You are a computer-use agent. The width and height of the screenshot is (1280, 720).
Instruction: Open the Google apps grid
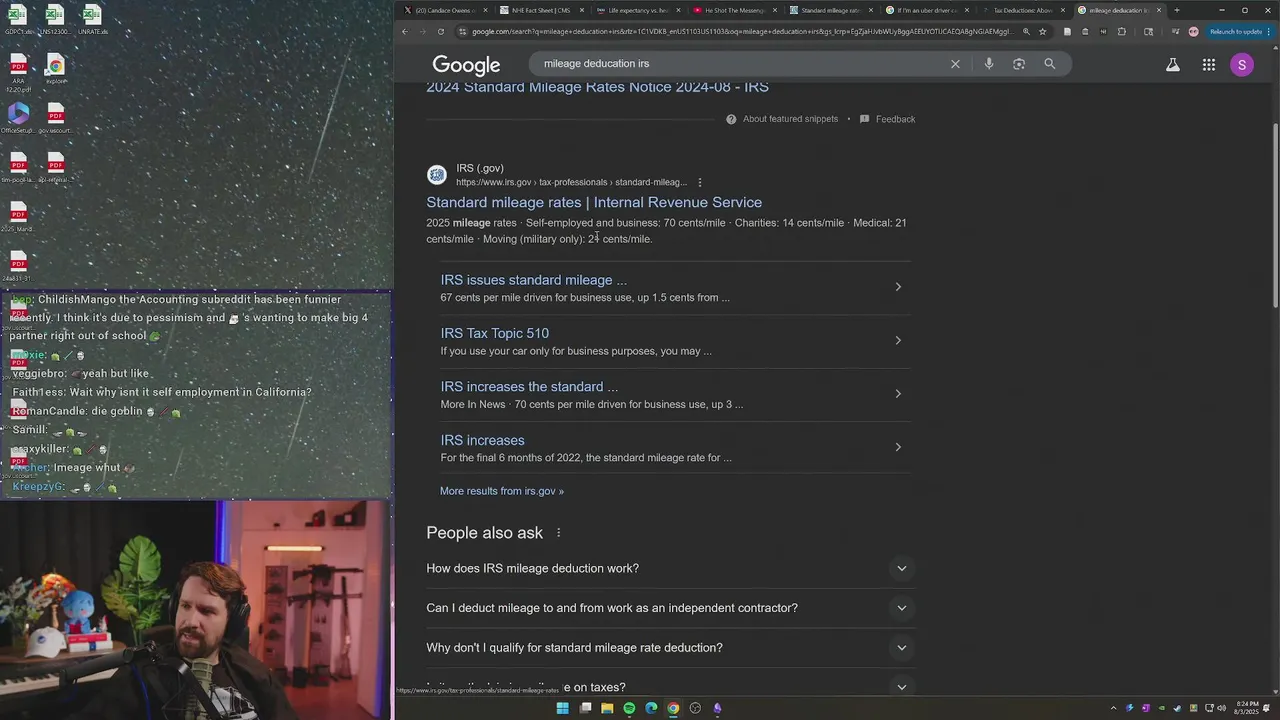click(1209, 65)
